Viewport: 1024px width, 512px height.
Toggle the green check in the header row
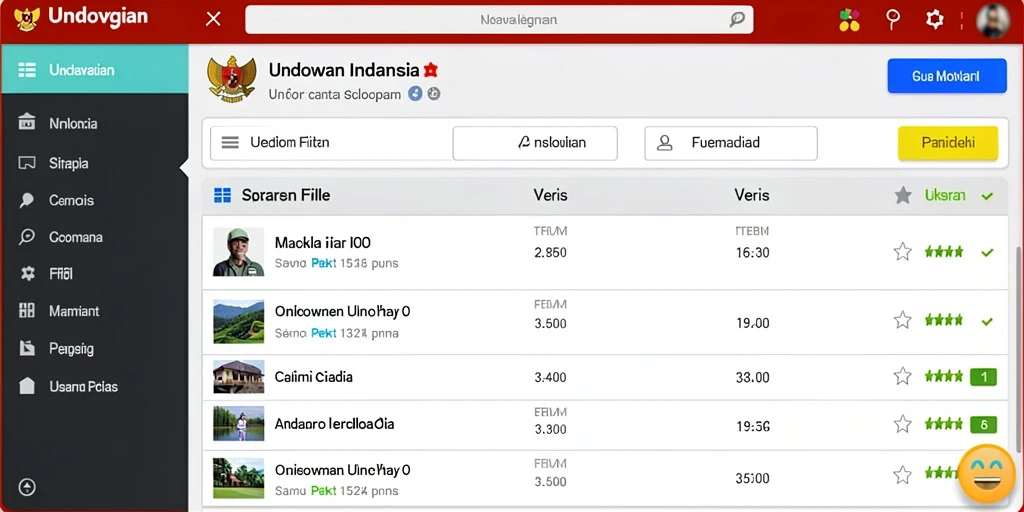987,196
